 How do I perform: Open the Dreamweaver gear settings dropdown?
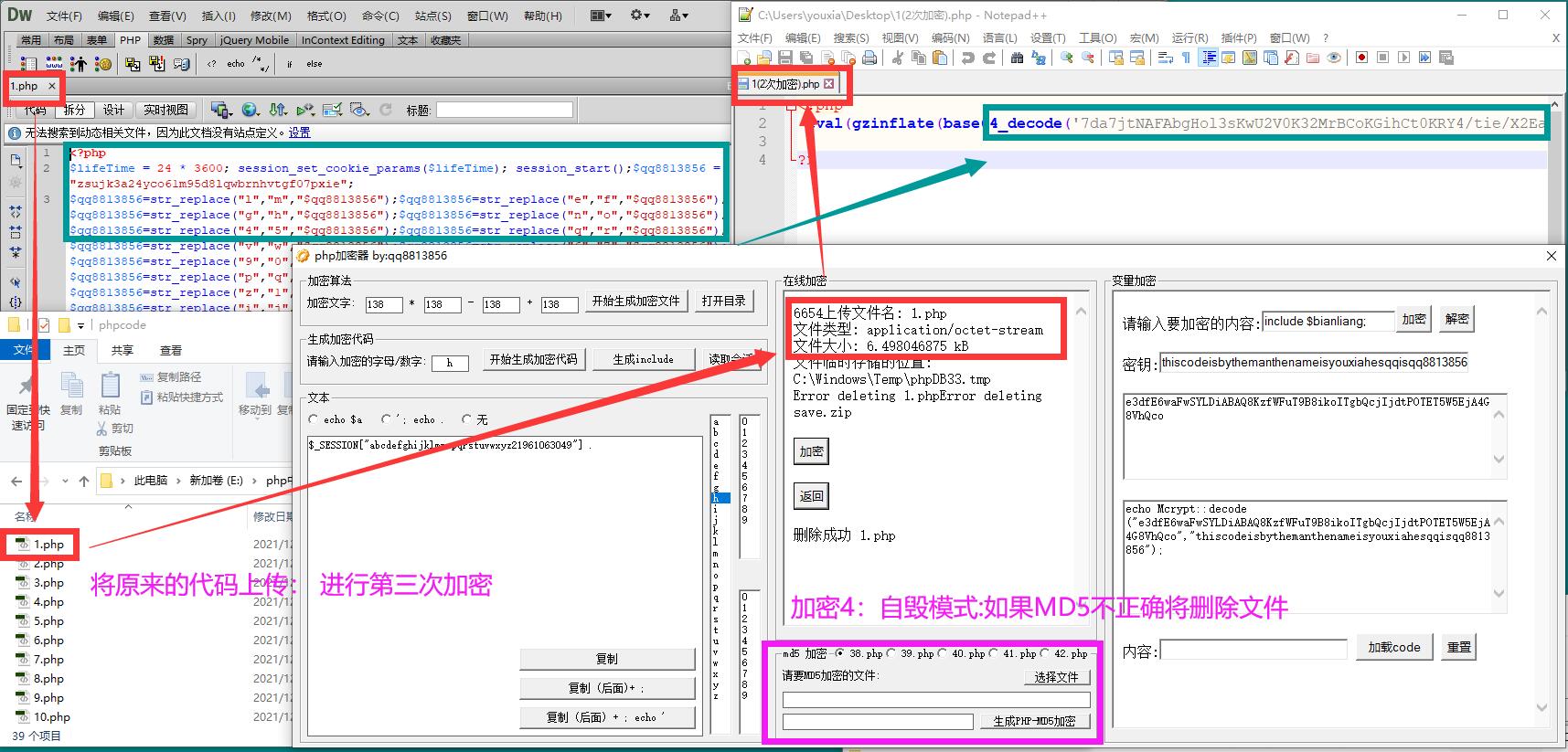(640, 16)
